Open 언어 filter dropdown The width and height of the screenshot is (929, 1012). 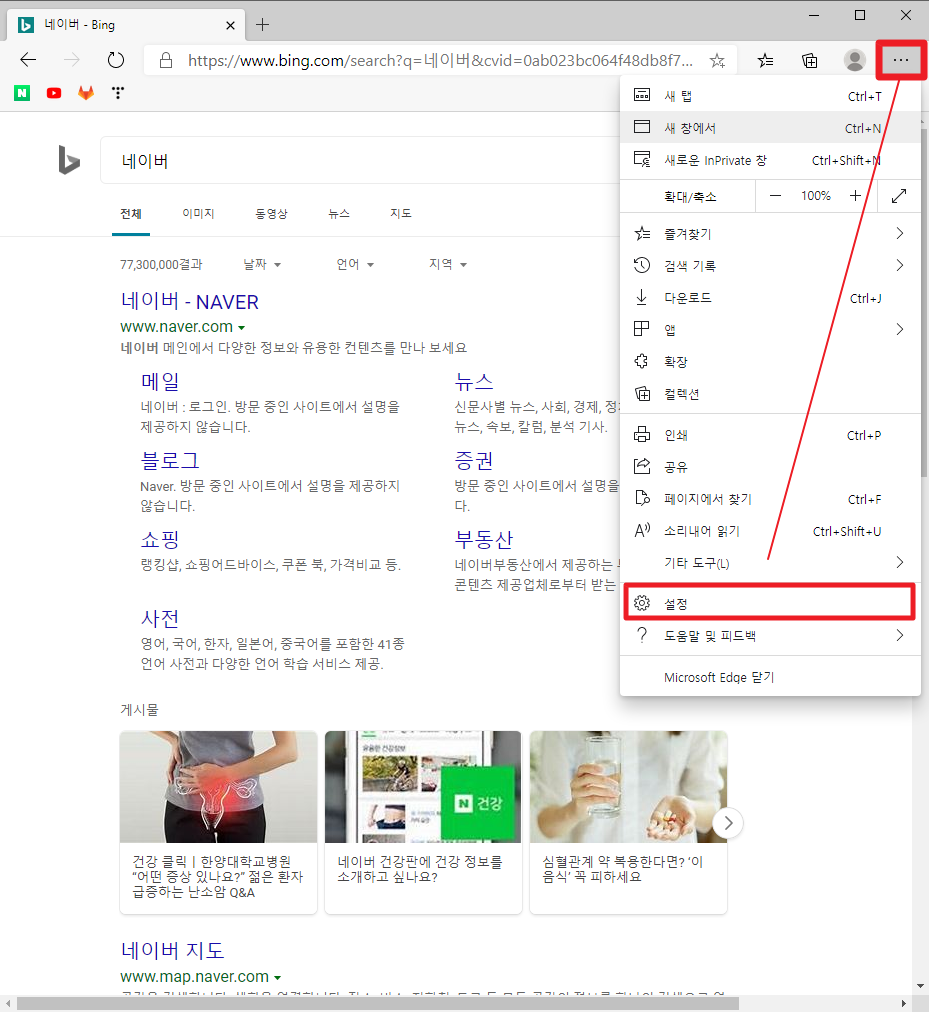pos(355,264)
